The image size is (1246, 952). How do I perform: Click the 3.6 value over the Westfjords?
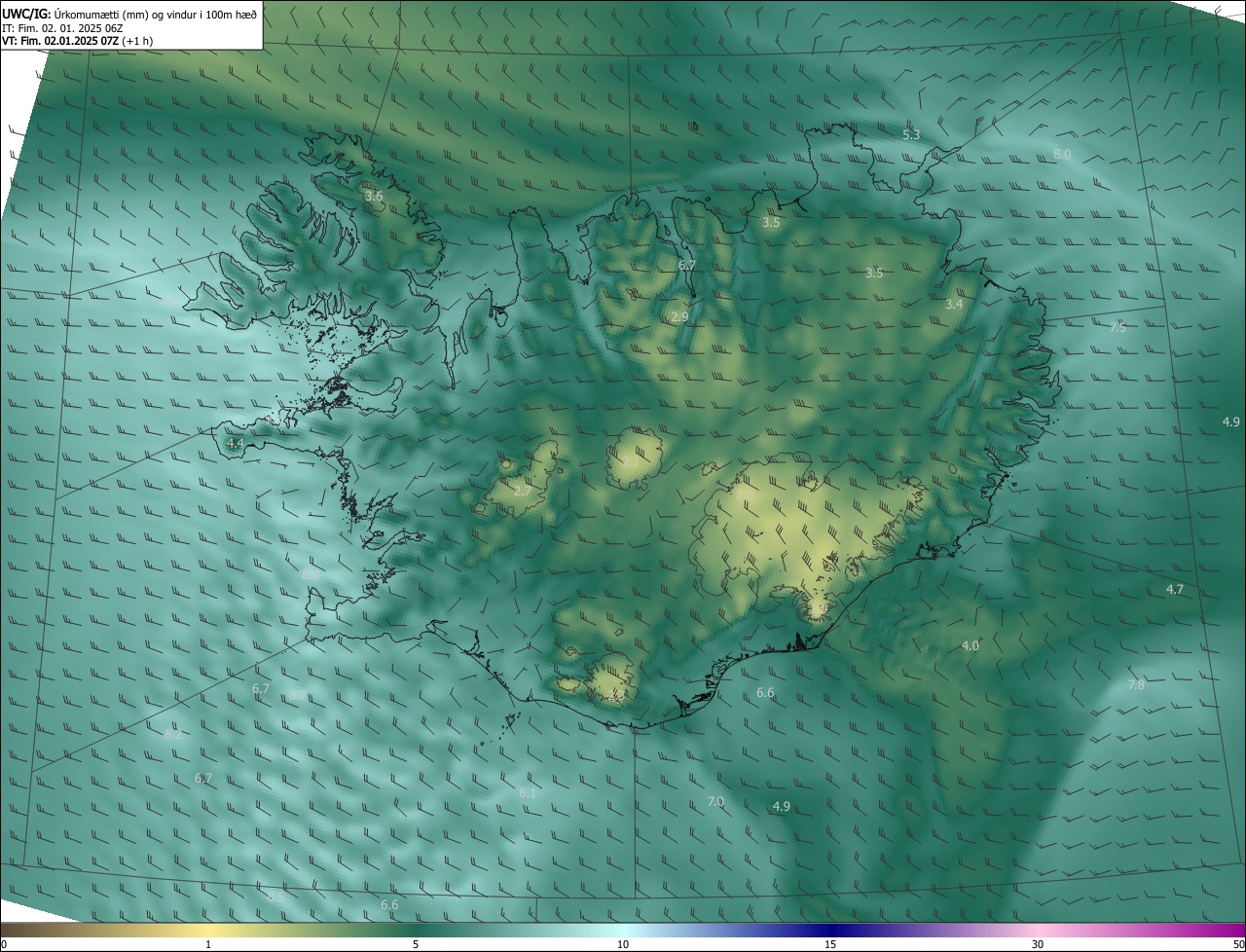[x=374, y=197]
